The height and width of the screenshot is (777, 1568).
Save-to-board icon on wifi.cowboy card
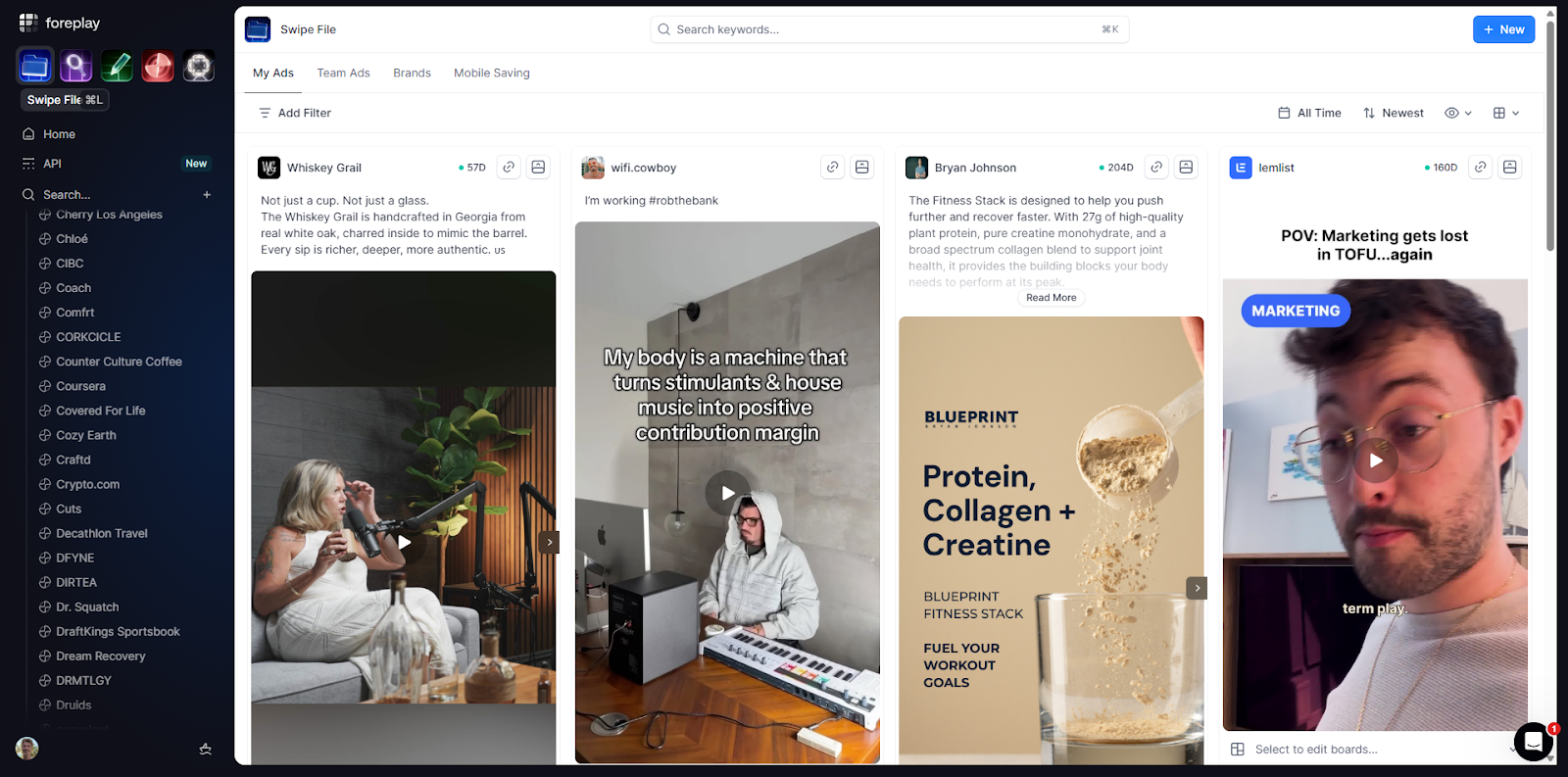[x=862, y=168]
